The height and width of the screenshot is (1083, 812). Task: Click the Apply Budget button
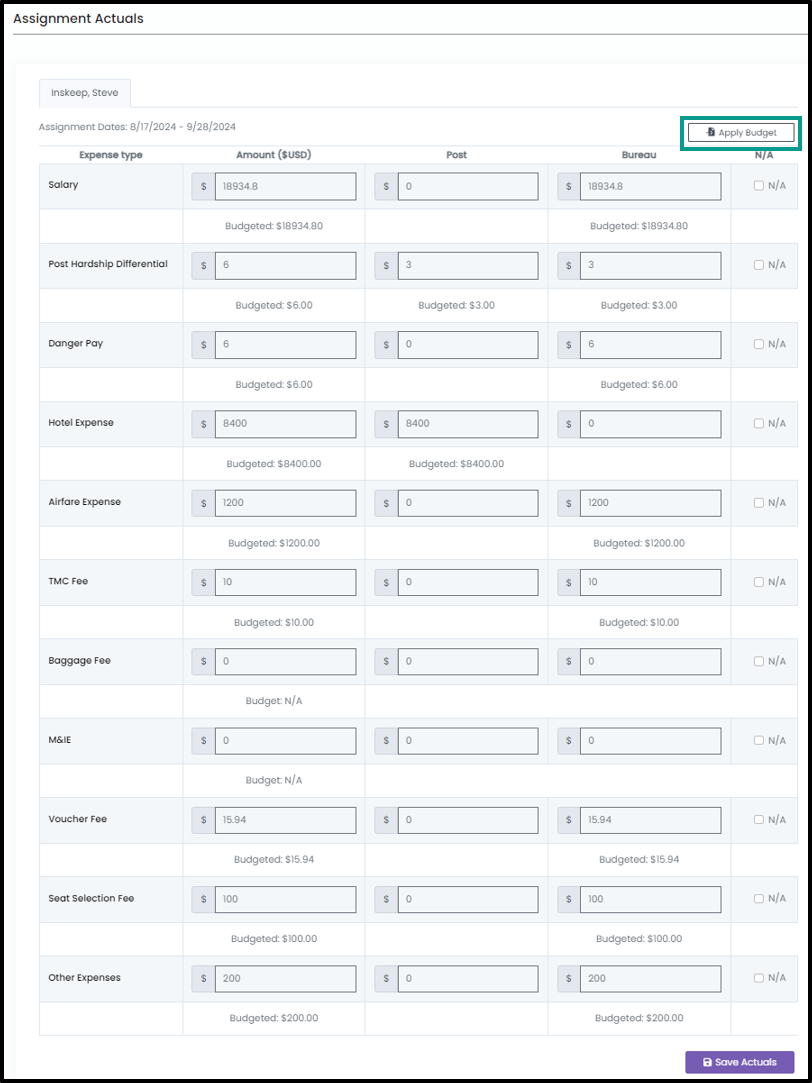(741, 133)
